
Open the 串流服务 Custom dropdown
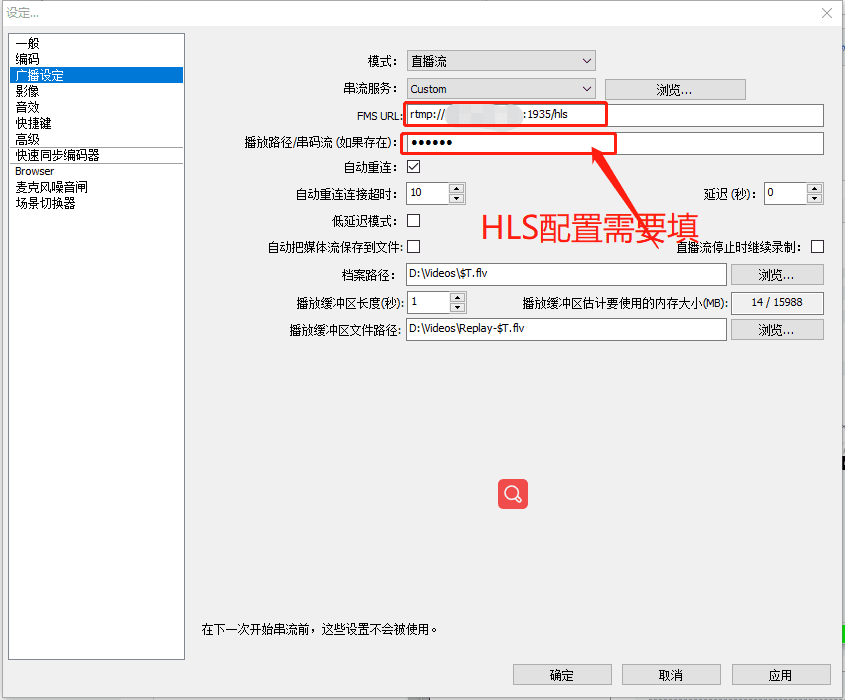coord(500,87)
